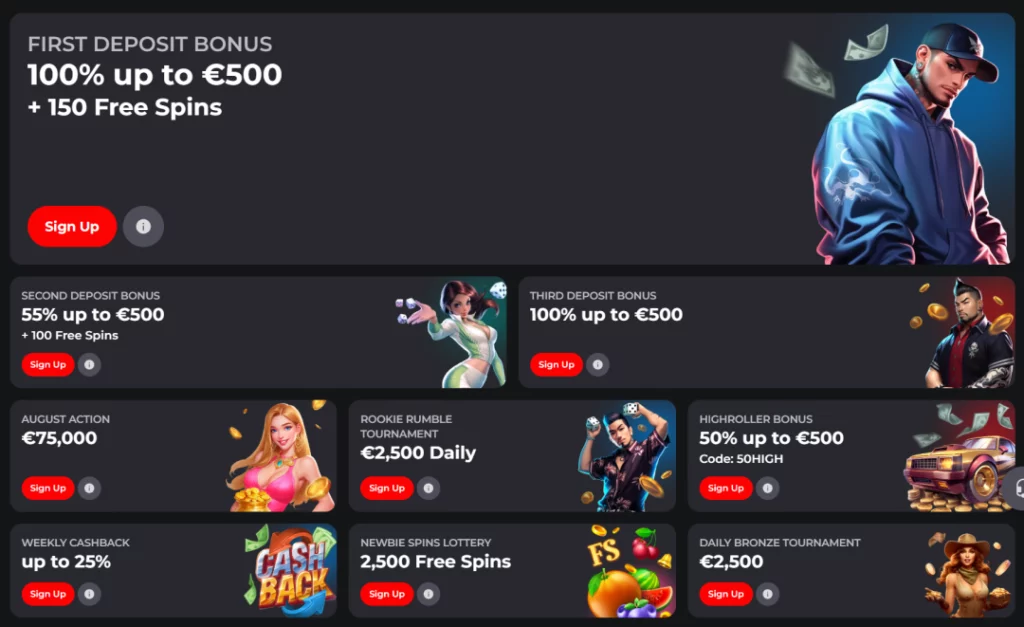View Weekly Cashback info icon
1024x627 pixels.
[89, 594]
